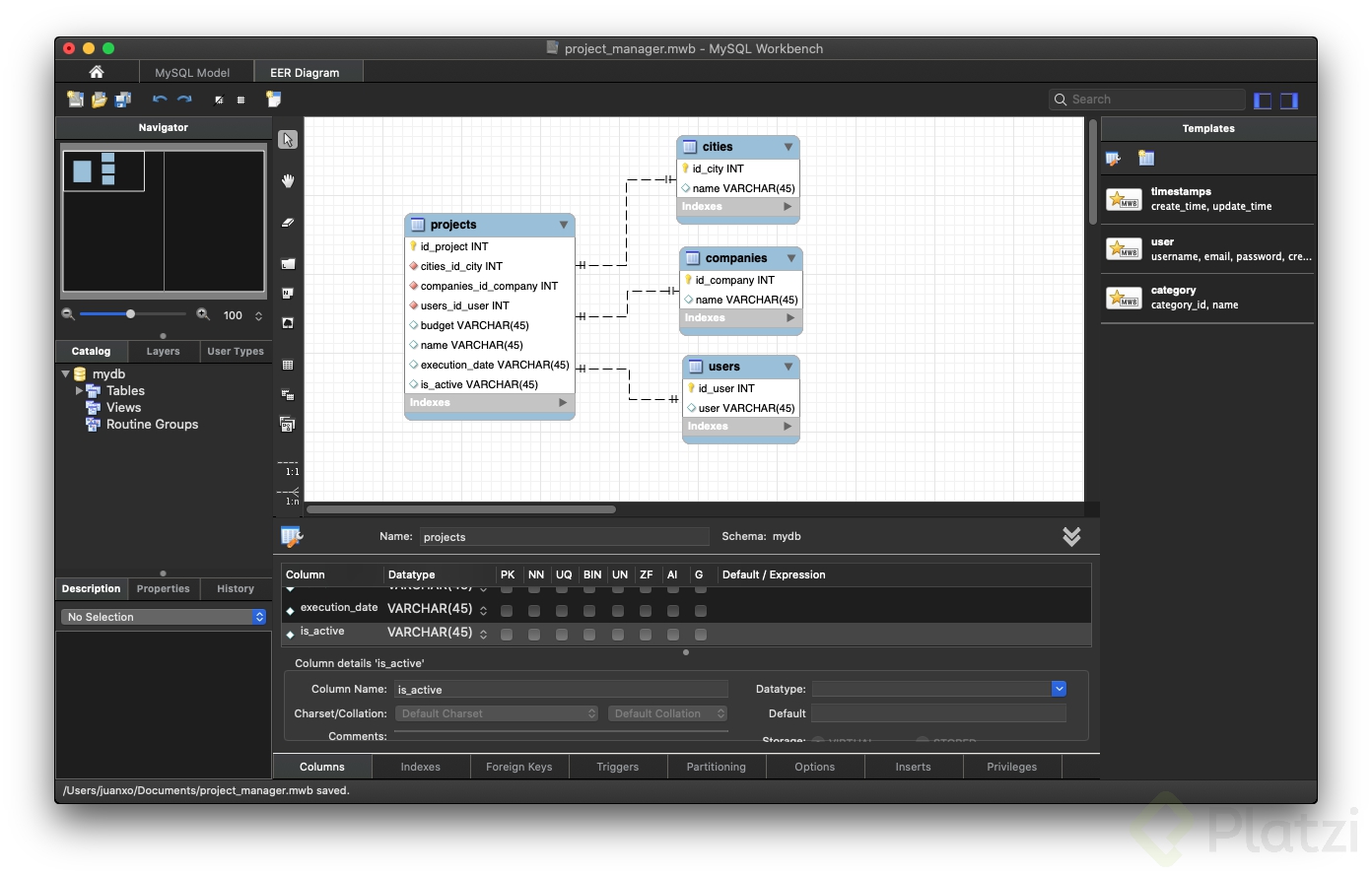The height and width of the screenshot is (876, 1372).
Task: Select the arrow pointer tool
Action: 288,140
